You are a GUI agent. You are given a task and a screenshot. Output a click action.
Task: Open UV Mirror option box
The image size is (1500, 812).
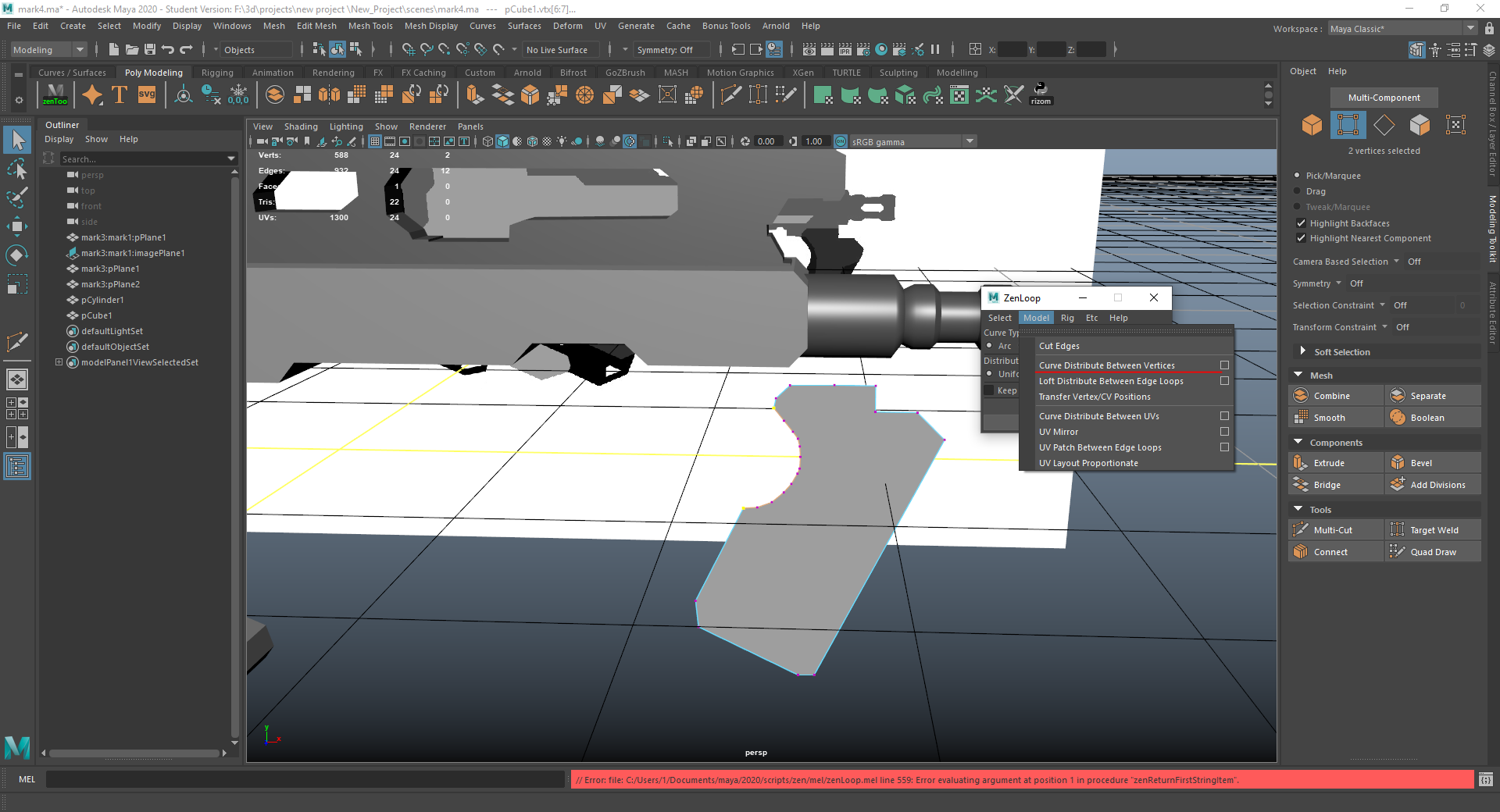pos(1224,432)
